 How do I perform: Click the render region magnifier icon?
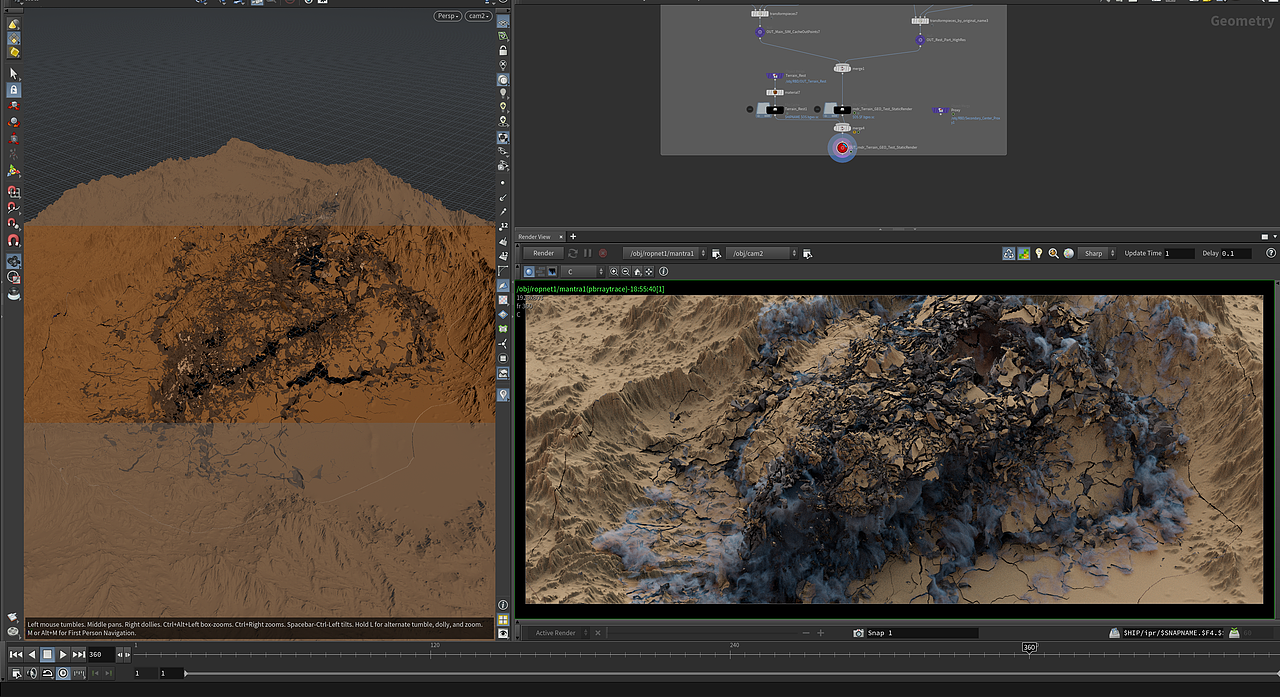[x=1053, y=253]
